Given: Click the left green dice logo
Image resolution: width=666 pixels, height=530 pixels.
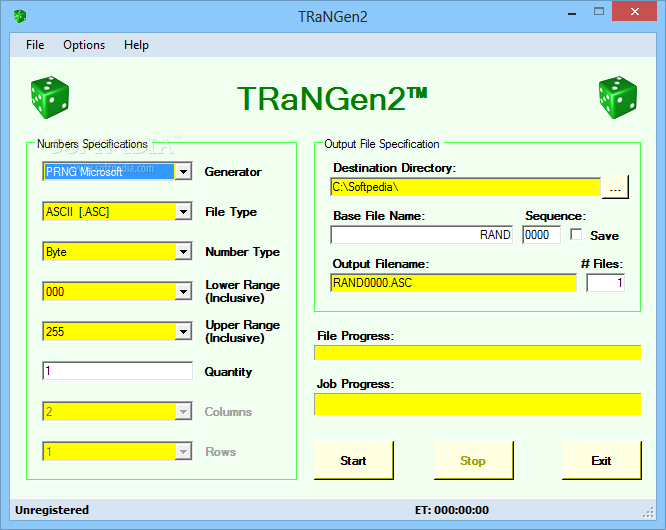Looking at the screenshot, I should tap(50, 97).
